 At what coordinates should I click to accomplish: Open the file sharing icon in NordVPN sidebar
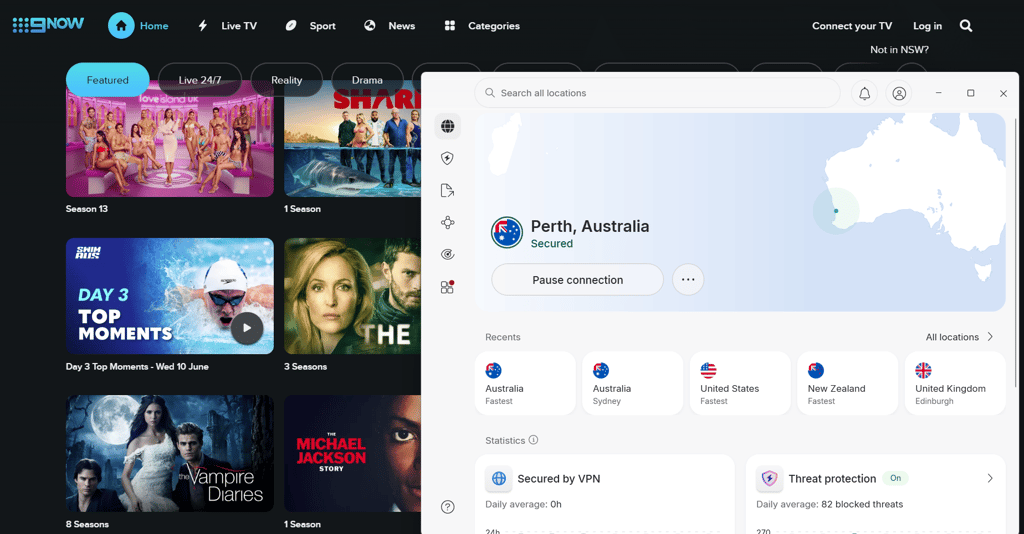(447, 190)
